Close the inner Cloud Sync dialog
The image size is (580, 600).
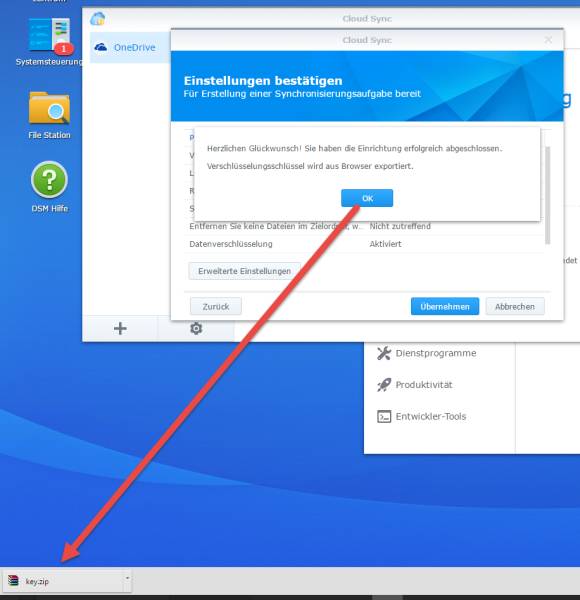point(548,40)
